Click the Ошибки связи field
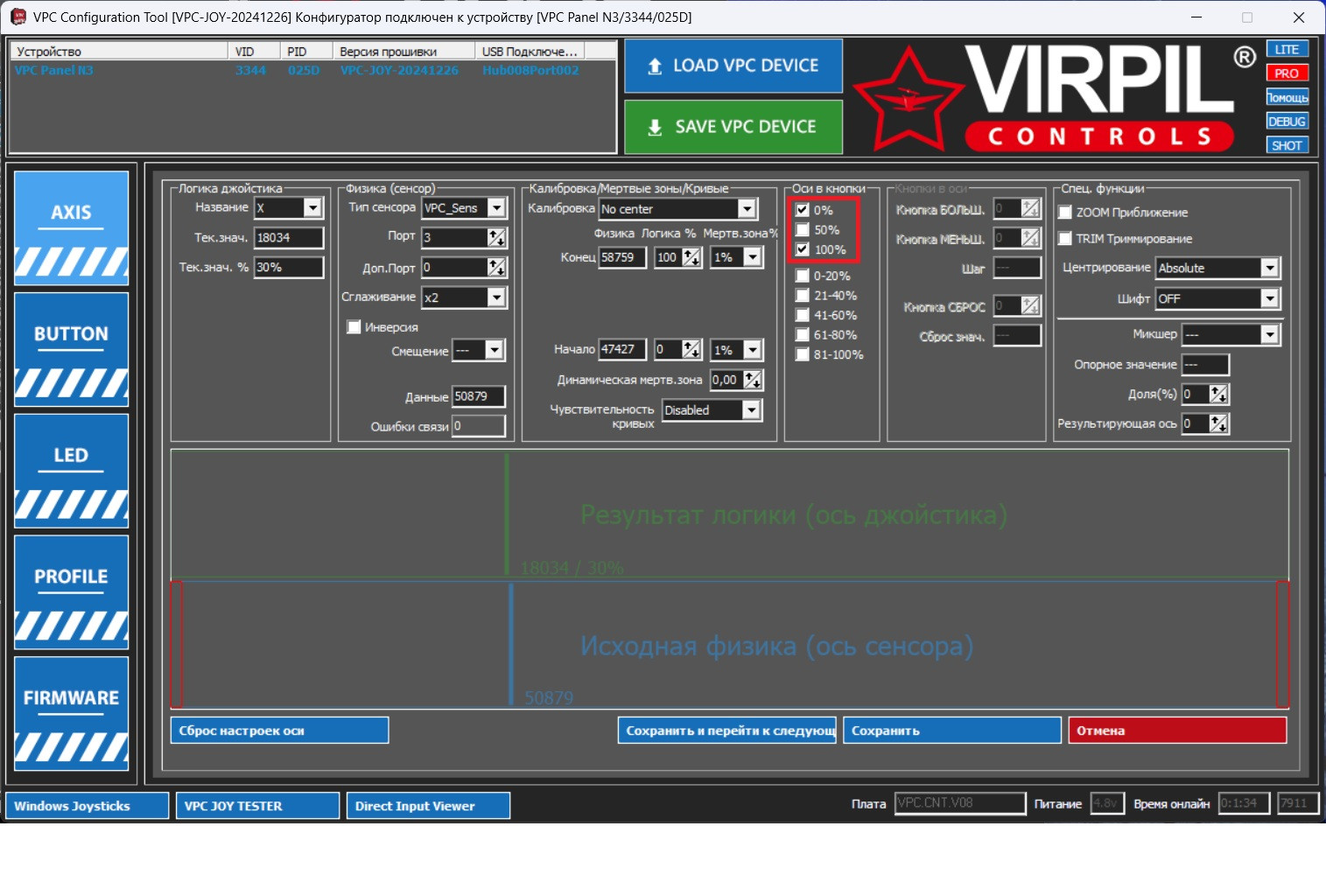Screen dimensions: 1326x896 coord(479,426)
